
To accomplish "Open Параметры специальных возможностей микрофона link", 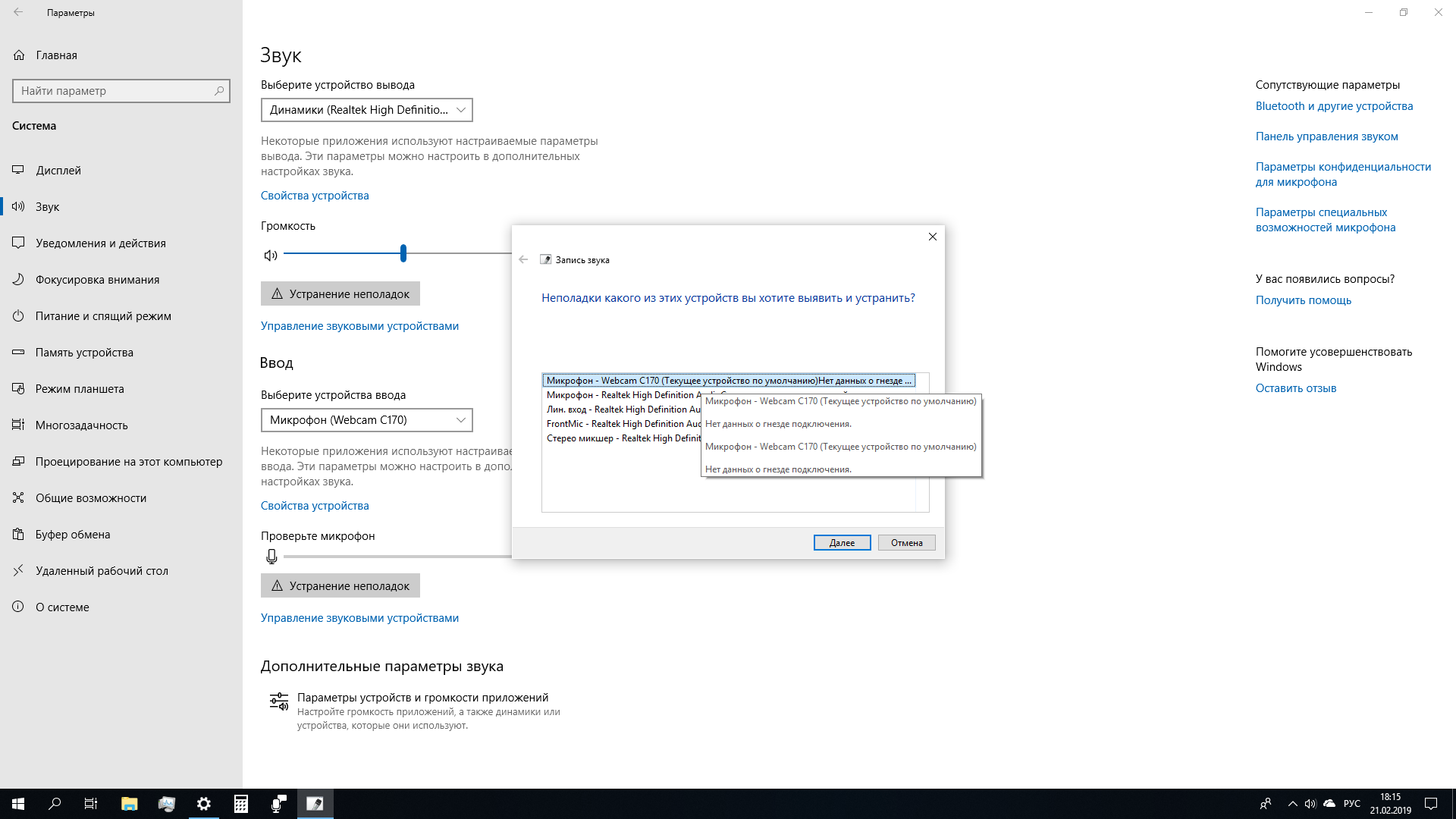I will click(x=1326, y=220).
